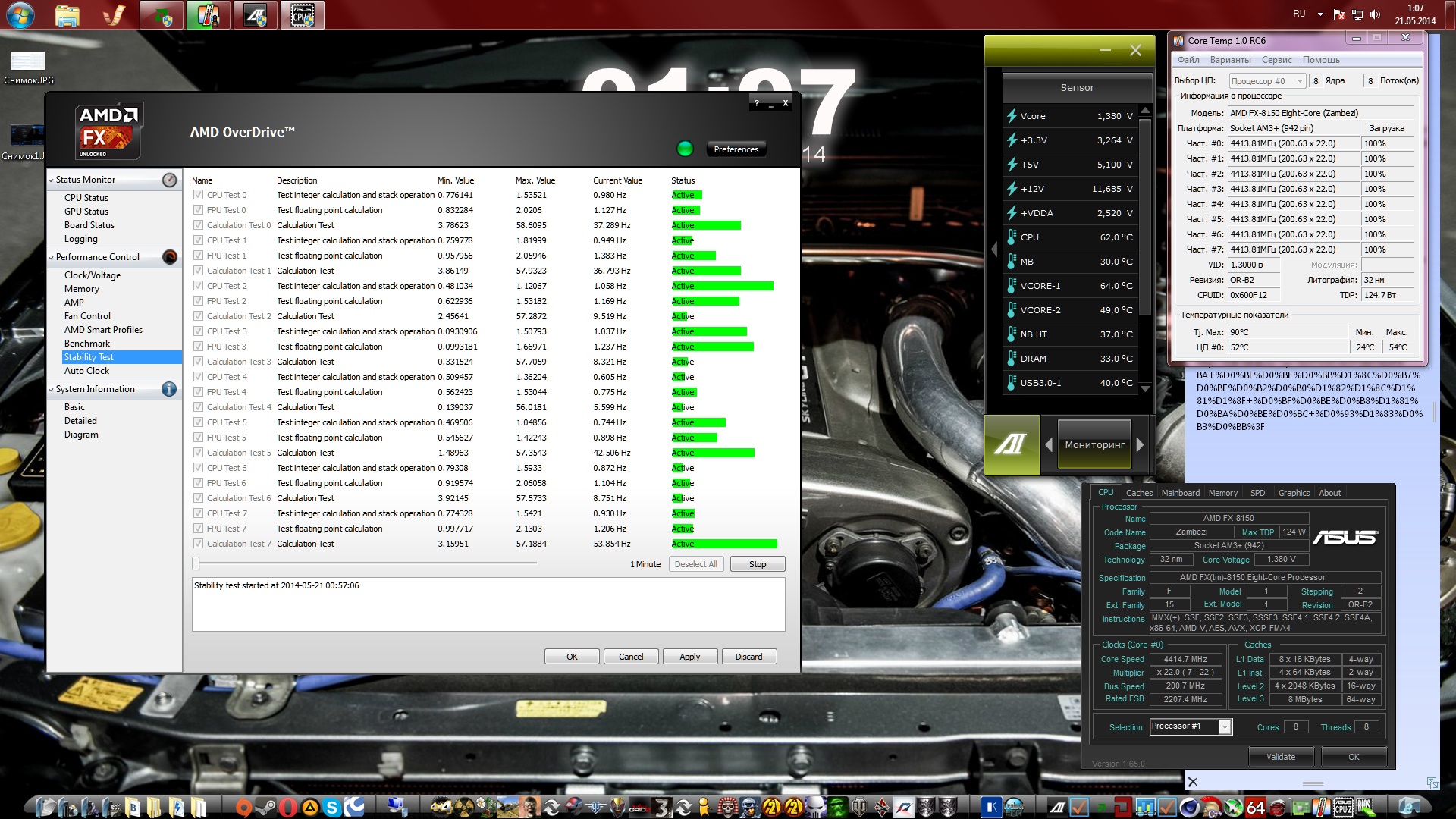Toggle the Calculation Test 7 checkbox
This screenshot has height=819, width=1456.
(x=198, y=544)
